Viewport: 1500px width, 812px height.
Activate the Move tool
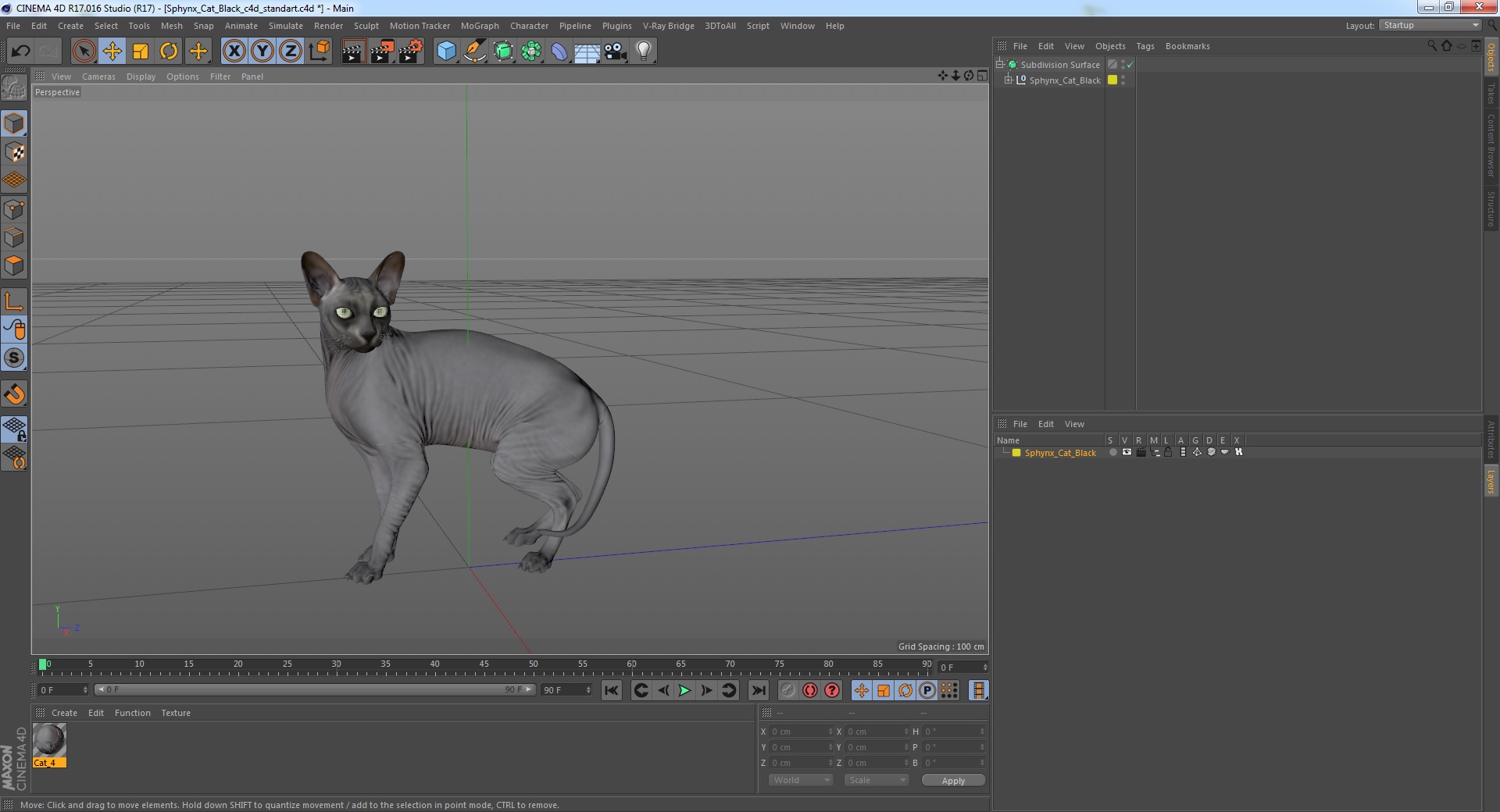[x=112, y=52]
